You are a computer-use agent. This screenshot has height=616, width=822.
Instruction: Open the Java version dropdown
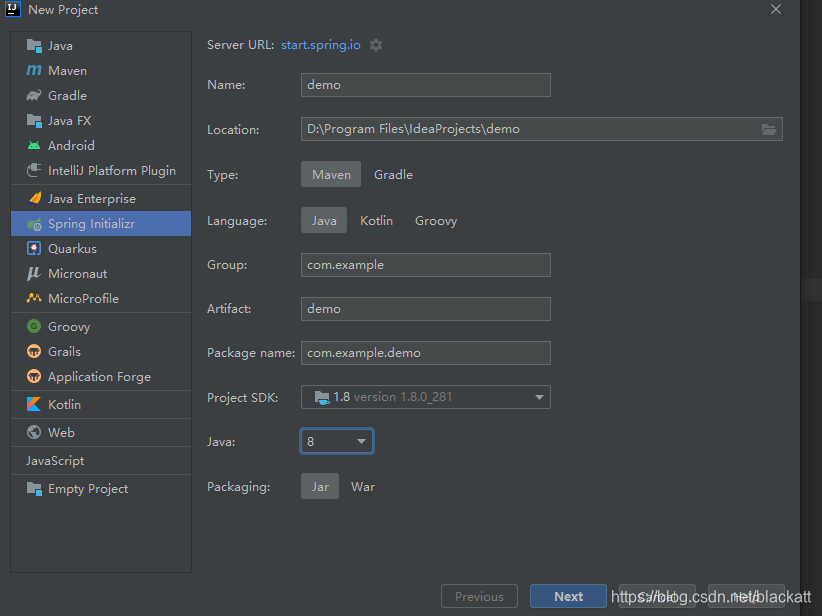point(337,441)
